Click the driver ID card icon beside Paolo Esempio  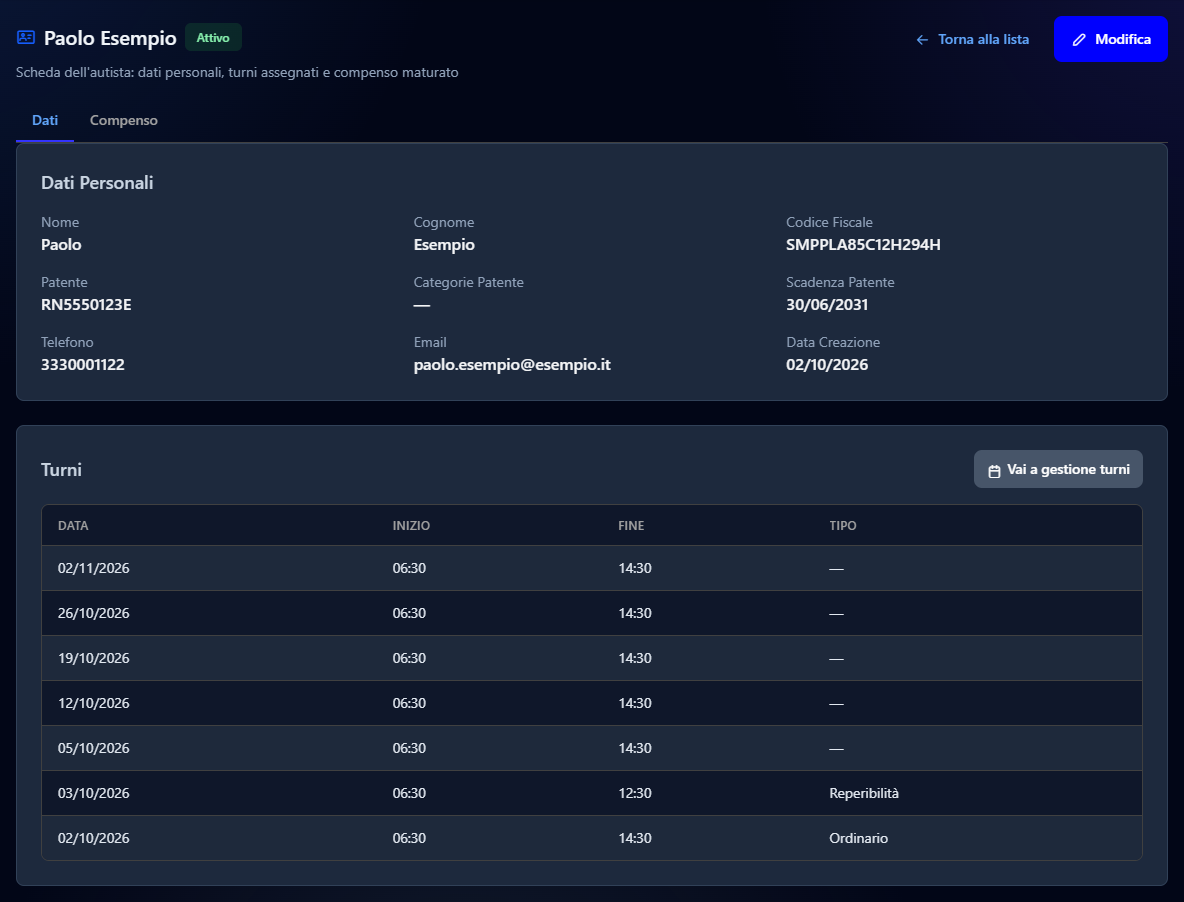pos(26,37)
